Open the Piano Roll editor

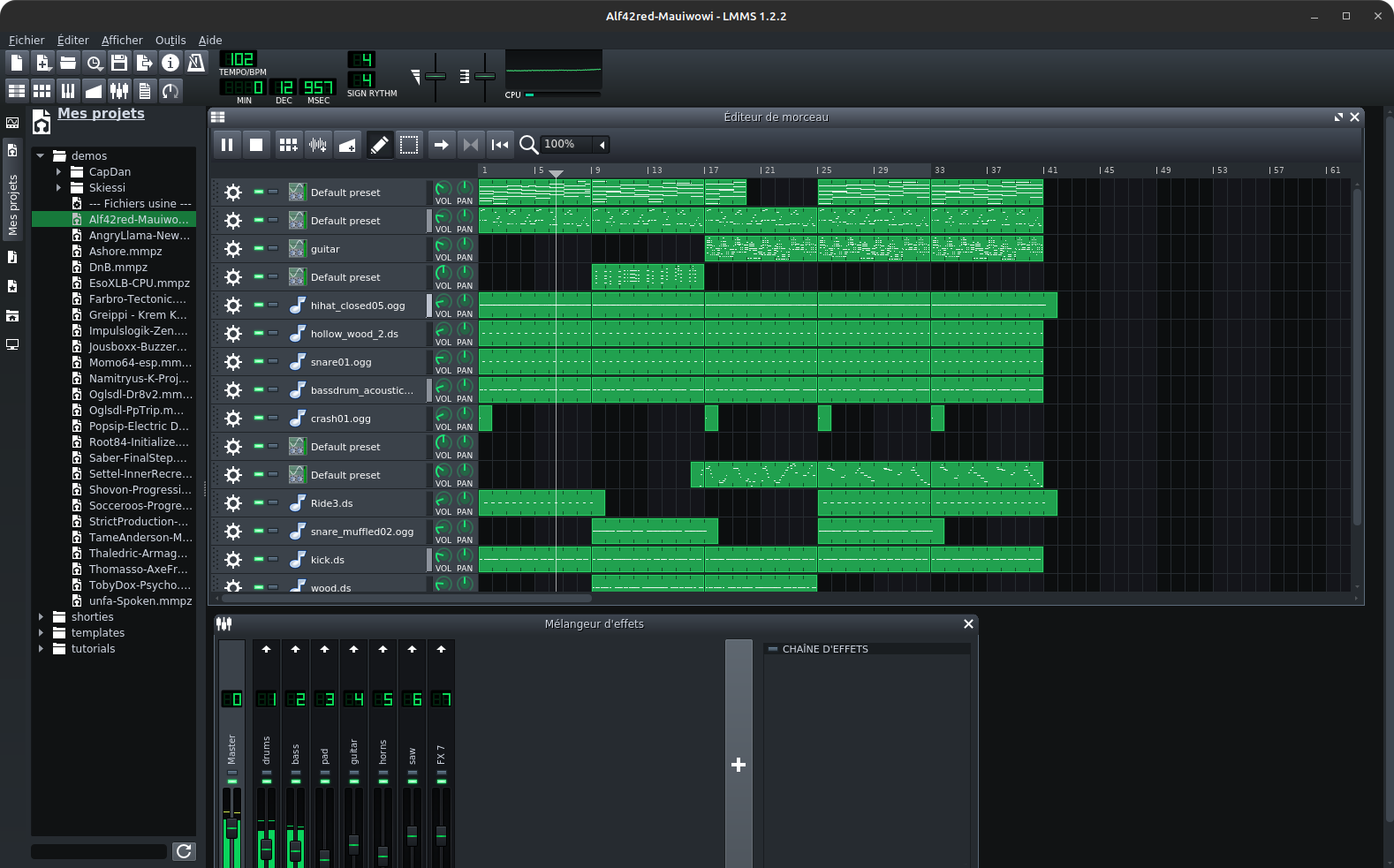point(68,90)
